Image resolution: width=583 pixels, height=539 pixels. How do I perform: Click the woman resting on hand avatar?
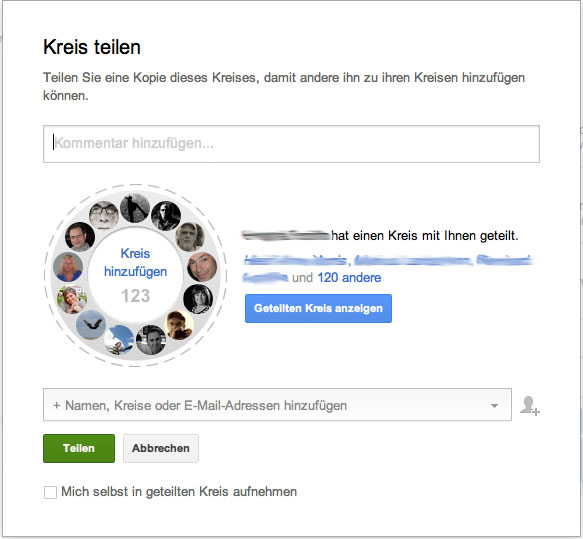72,299
